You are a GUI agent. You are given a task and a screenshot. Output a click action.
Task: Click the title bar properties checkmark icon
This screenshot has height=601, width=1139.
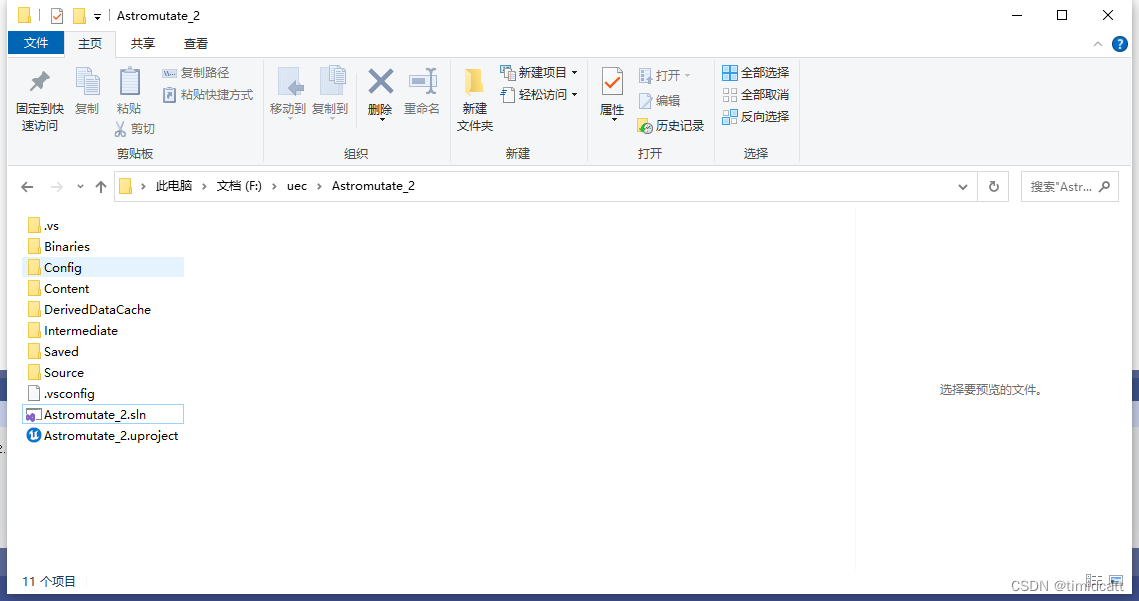point(57,15)
